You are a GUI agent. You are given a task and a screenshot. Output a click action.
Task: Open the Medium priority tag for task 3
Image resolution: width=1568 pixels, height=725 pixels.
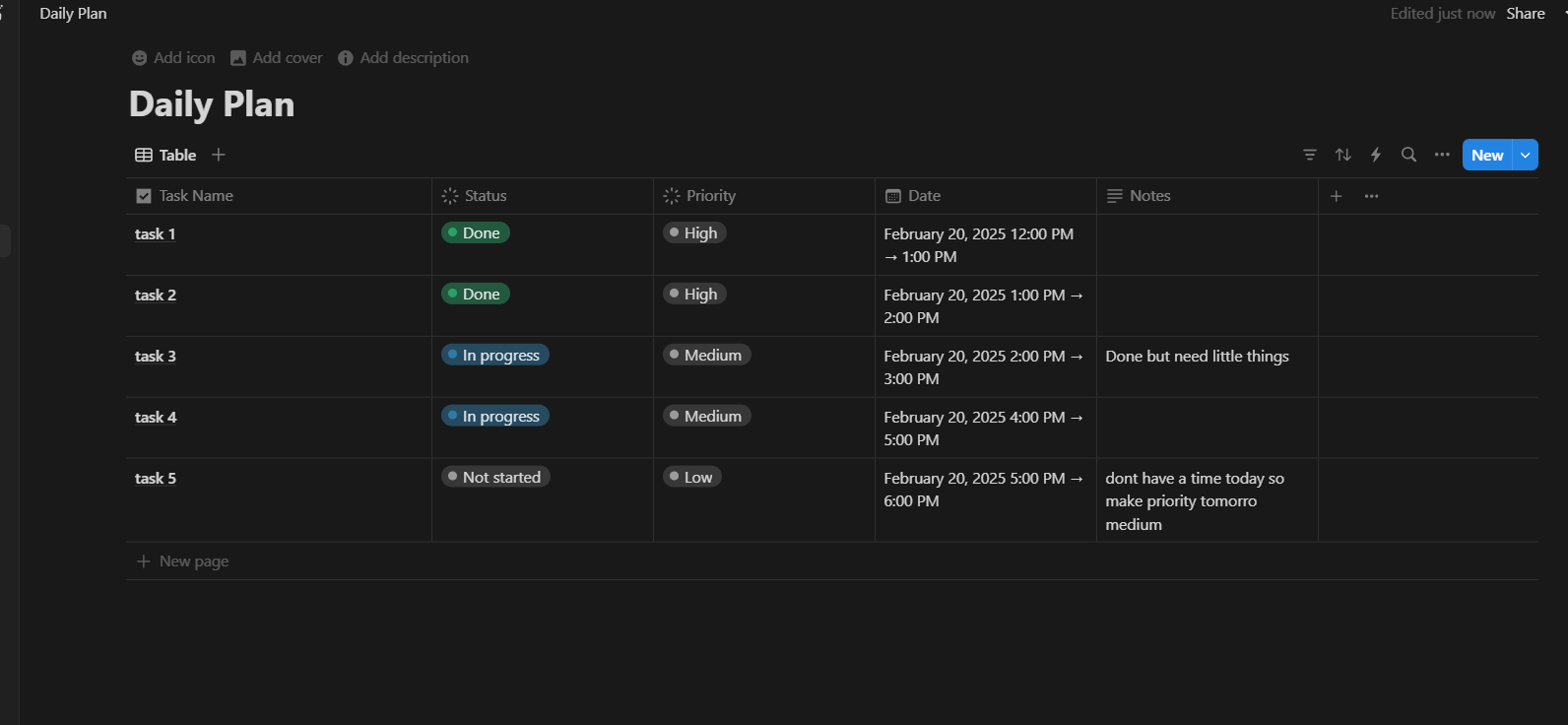707,356
